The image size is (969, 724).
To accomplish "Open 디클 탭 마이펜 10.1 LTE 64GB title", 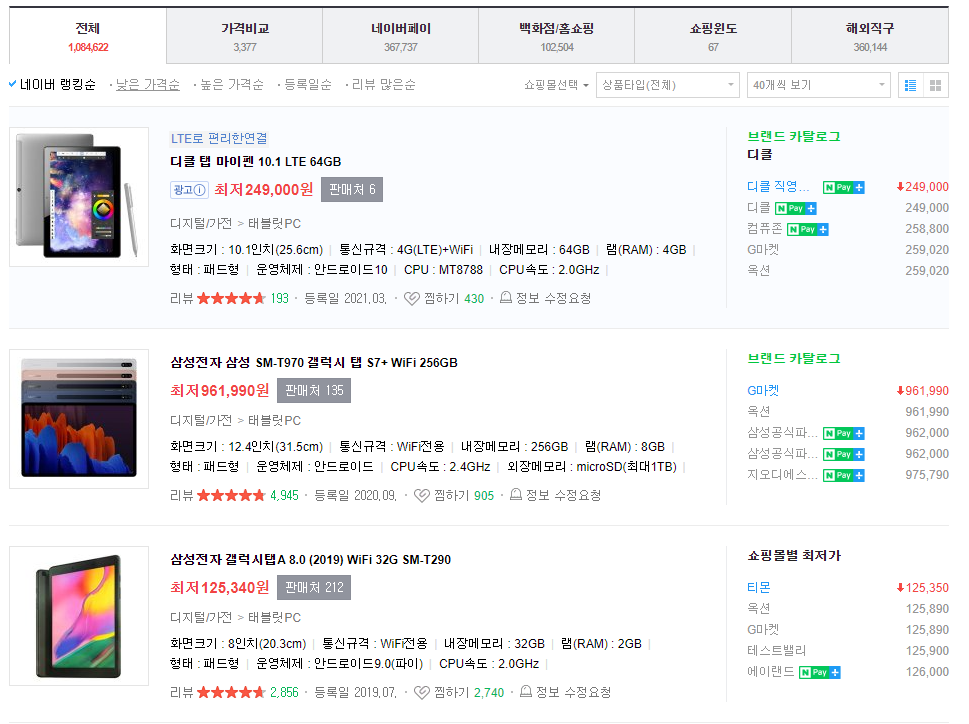I will (x=256, y=162).
